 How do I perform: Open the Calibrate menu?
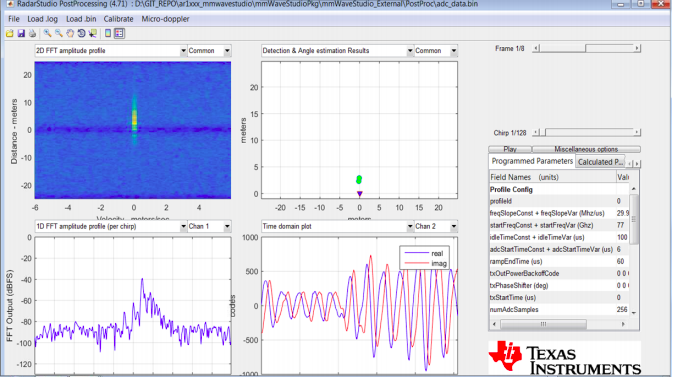click(118, 19)
